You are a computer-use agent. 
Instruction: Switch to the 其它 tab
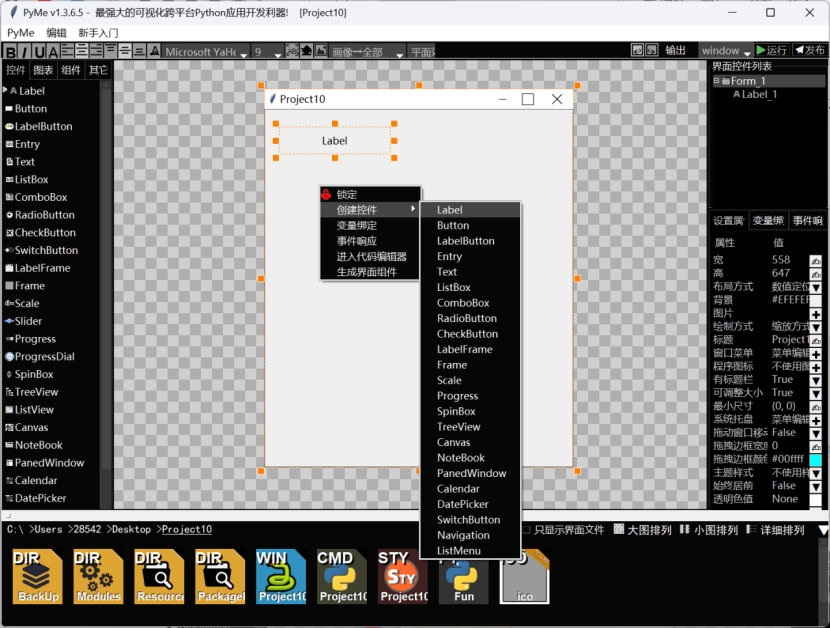coord(98,70)
